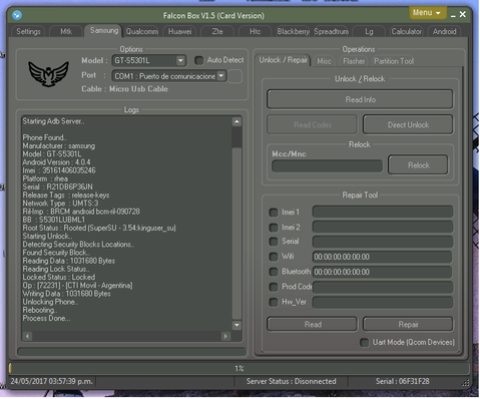The image size is (480, 399).
Task: Check the Imei 2 checkbox
Action: [x=273, y=227]
